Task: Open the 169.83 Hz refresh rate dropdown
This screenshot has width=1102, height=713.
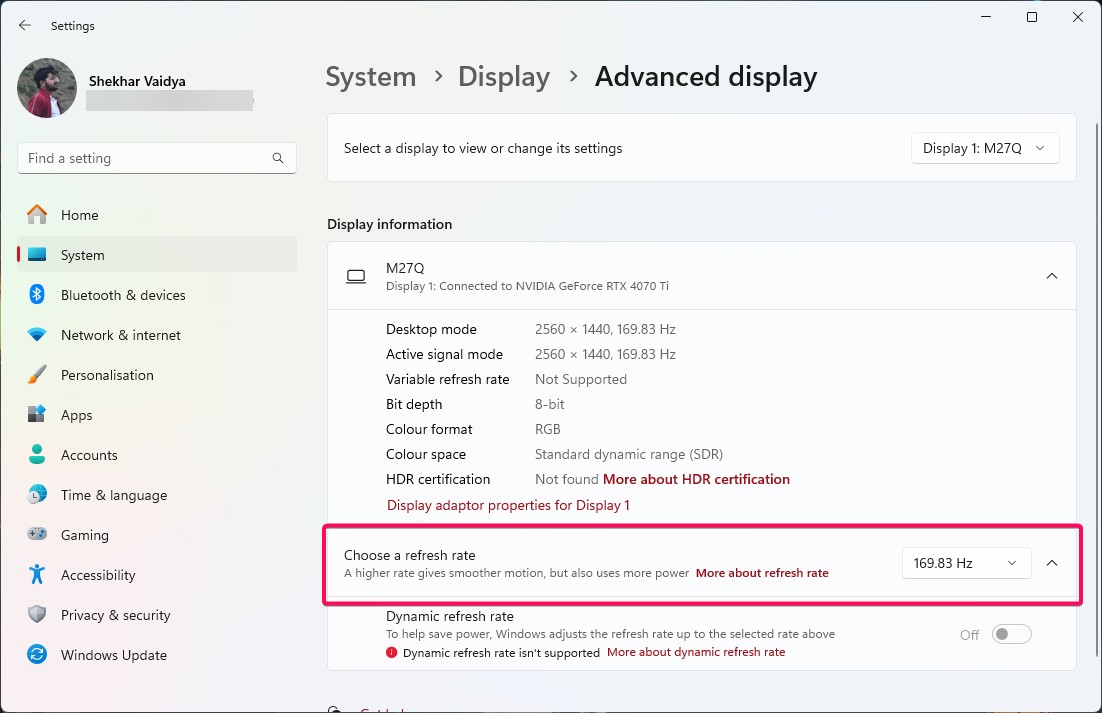Action: coord(965,562)
